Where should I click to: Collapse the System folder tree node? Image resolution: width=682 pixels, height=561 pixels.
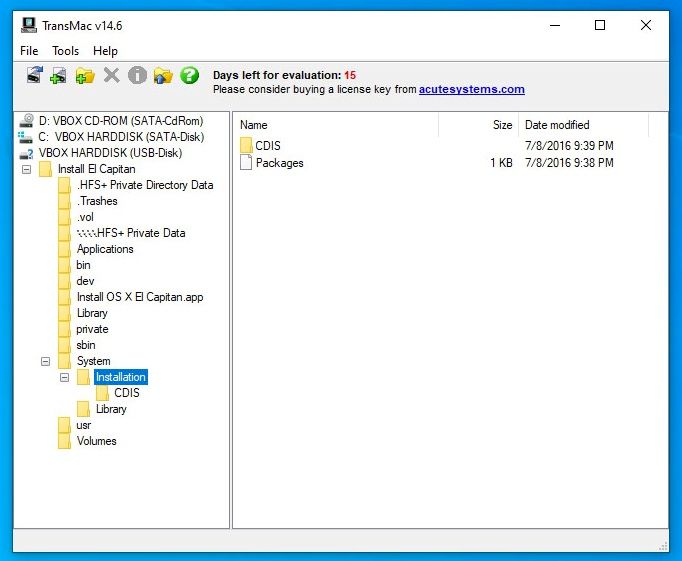coord(46,361)
